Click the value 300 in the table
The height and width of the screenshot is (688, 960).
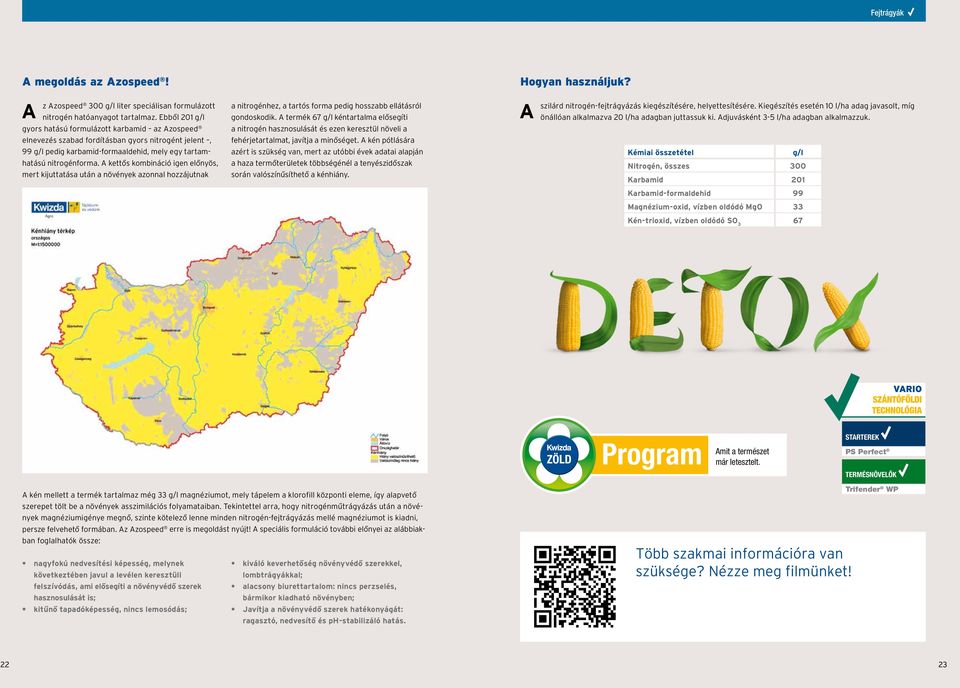pyautogui.click(x=797, y=166)
